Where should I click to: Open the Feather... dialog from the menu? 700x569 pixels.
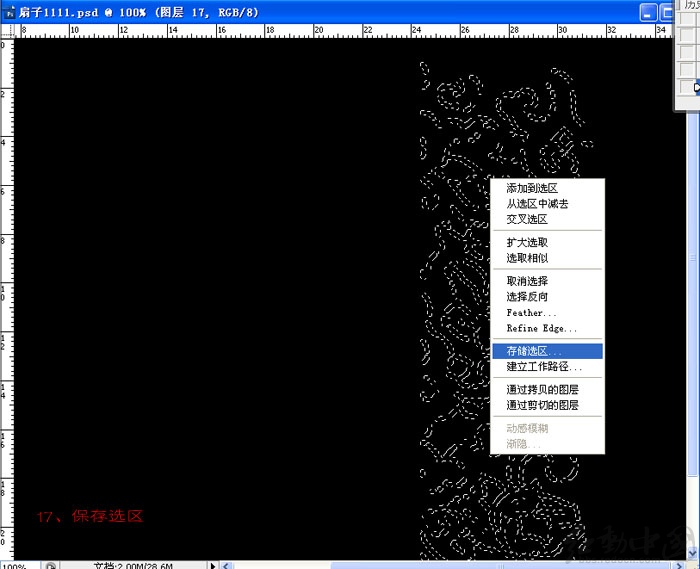[547, 312]
